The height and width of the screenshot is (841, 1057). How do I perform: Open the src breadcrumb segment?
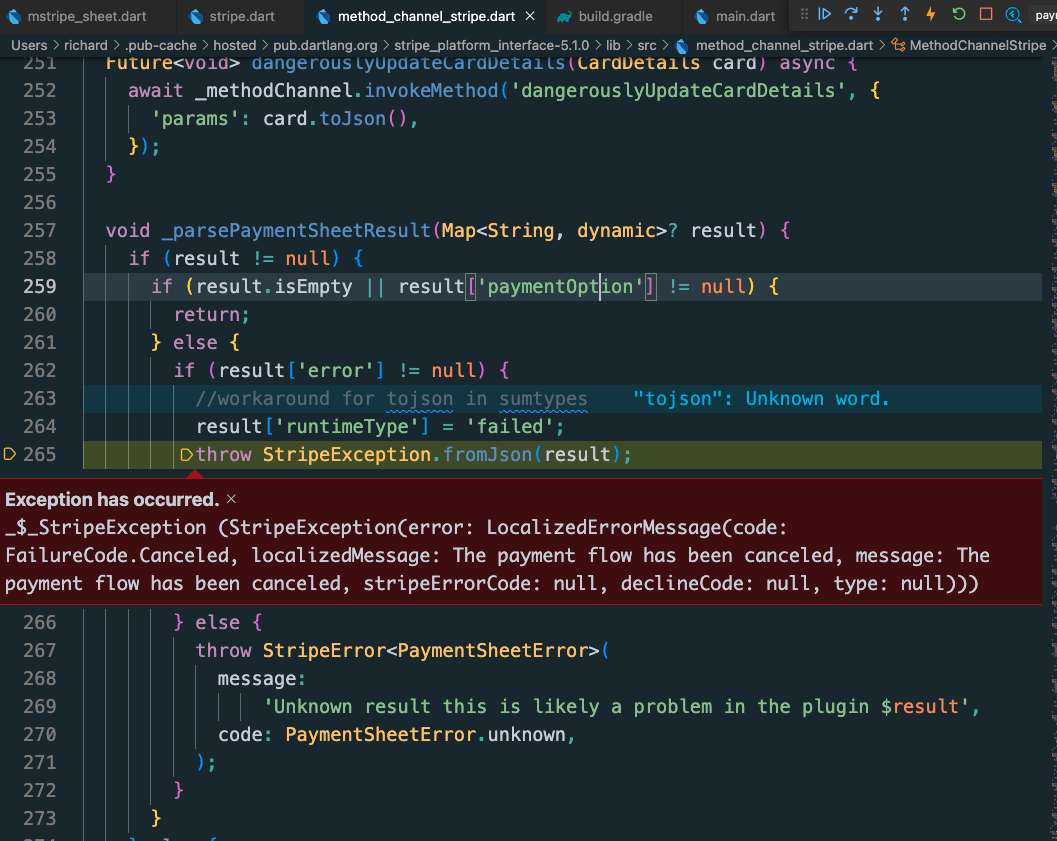click(x=646, y=45)
